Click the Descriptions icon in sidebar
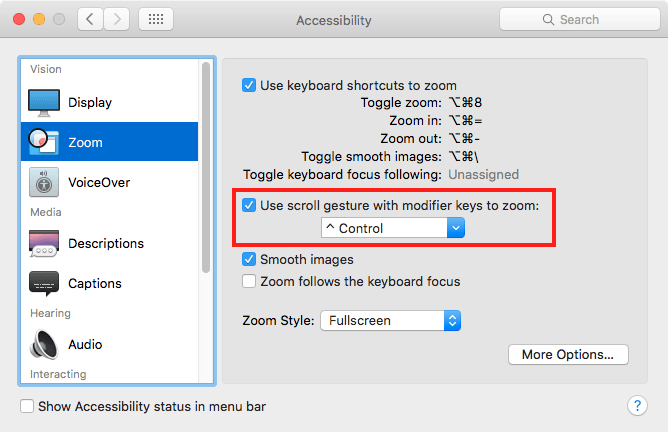This screenshot has width=668, height=432. coord(44,243)
